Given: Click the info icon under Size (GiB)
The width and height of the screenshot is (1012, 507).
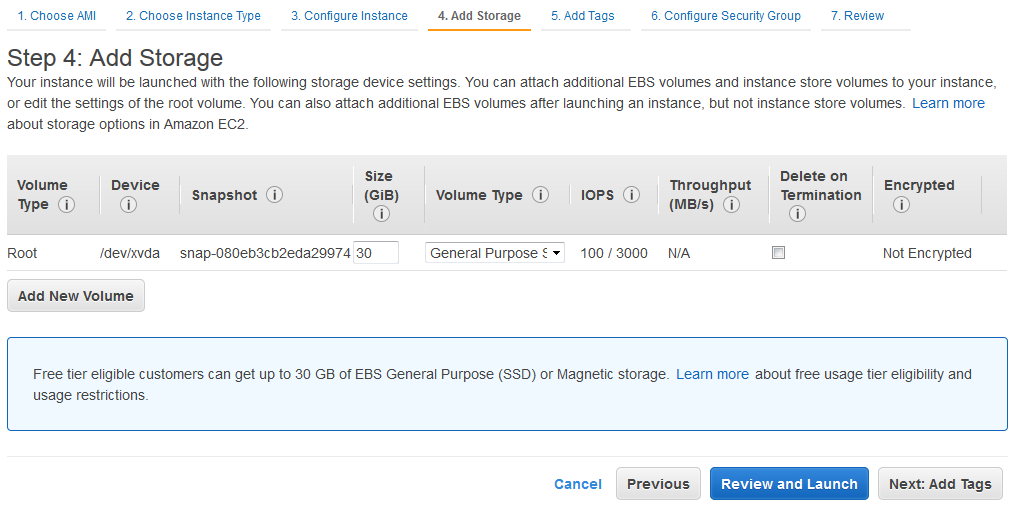Looking at the screenshot, I should pos(381,214).
